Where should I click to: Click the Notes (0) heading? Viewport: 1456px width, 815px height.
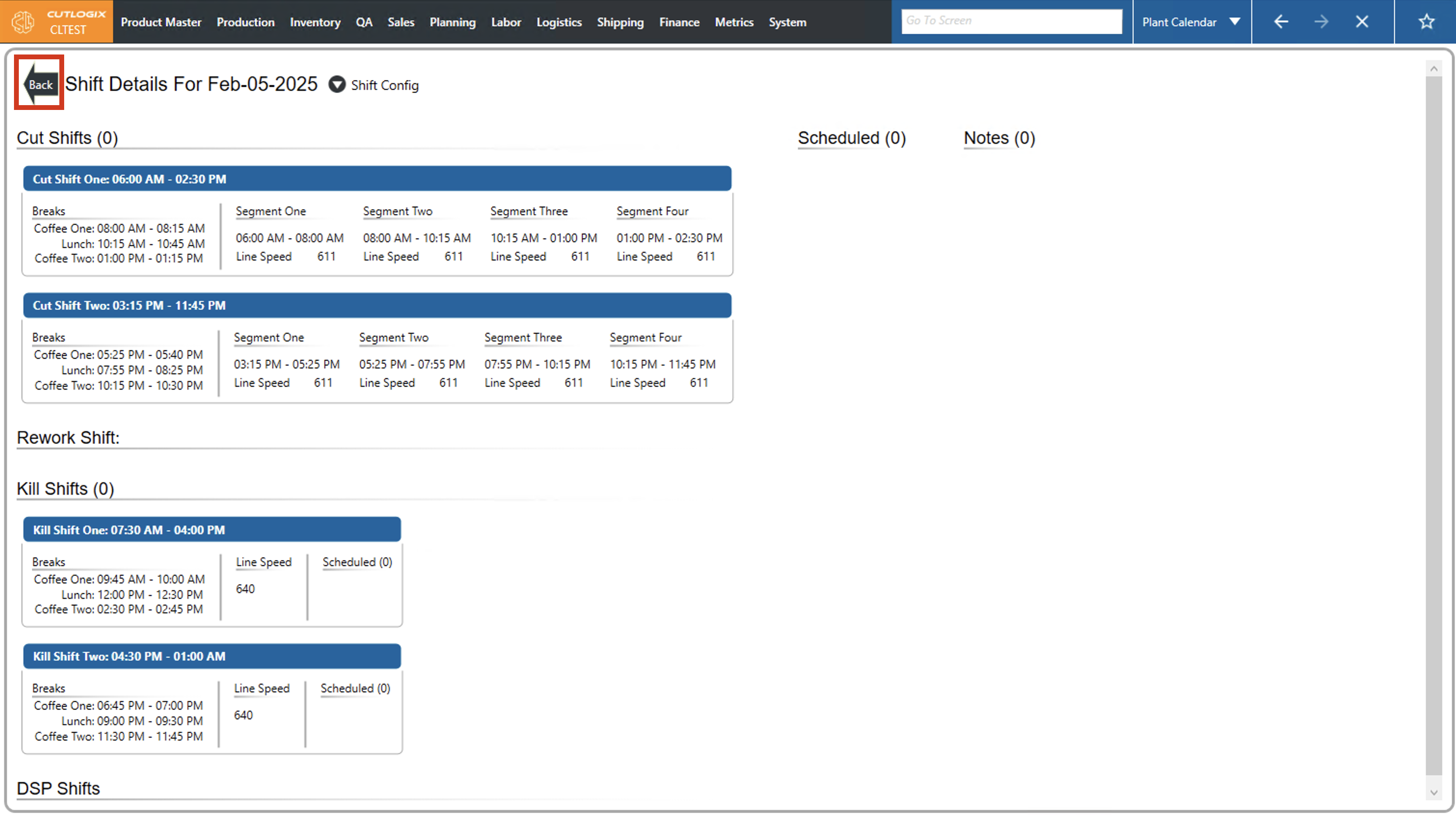point(999,138)
